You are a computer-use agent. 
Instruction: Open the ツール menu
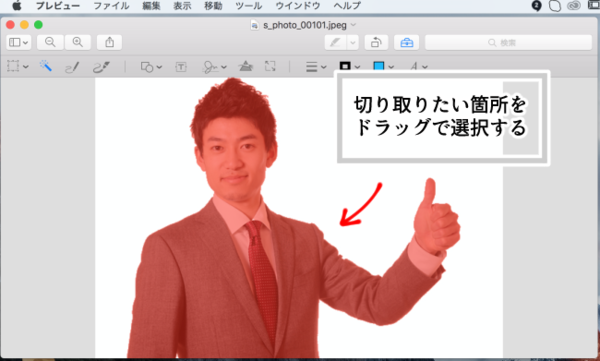pyautogui.click(x=248, y=6)
